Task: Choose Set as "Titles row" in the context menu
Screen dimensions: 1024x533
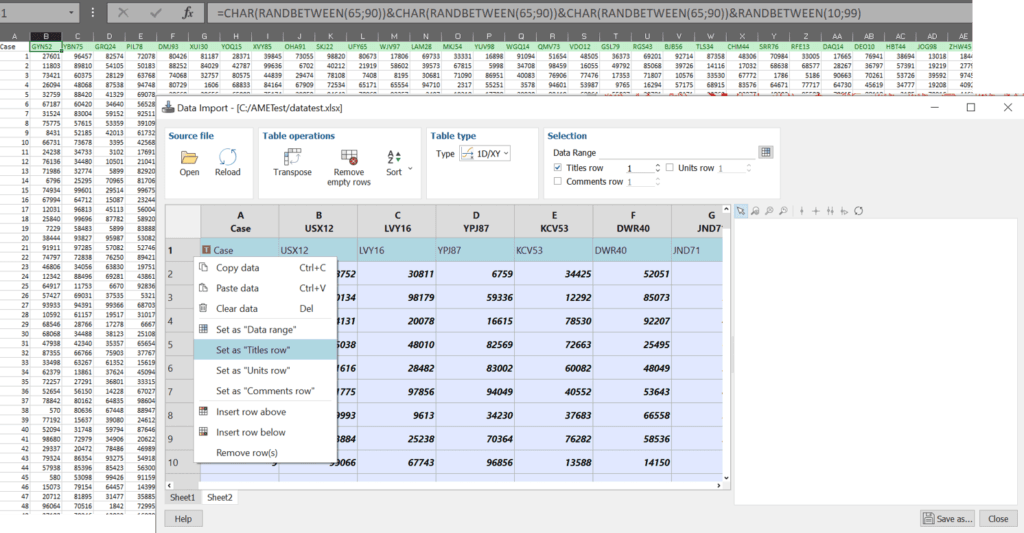Action: point(253,350)
